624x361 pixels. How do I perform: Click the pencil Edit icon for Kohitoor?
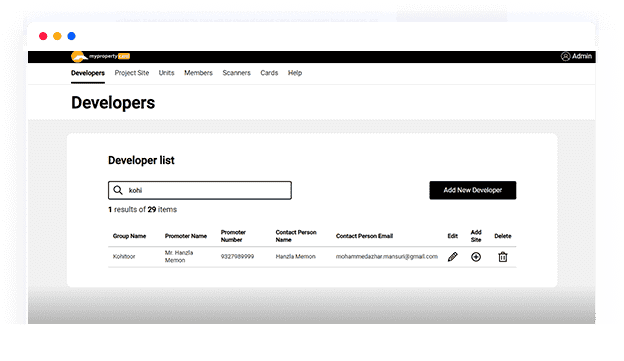coord(452,257)
